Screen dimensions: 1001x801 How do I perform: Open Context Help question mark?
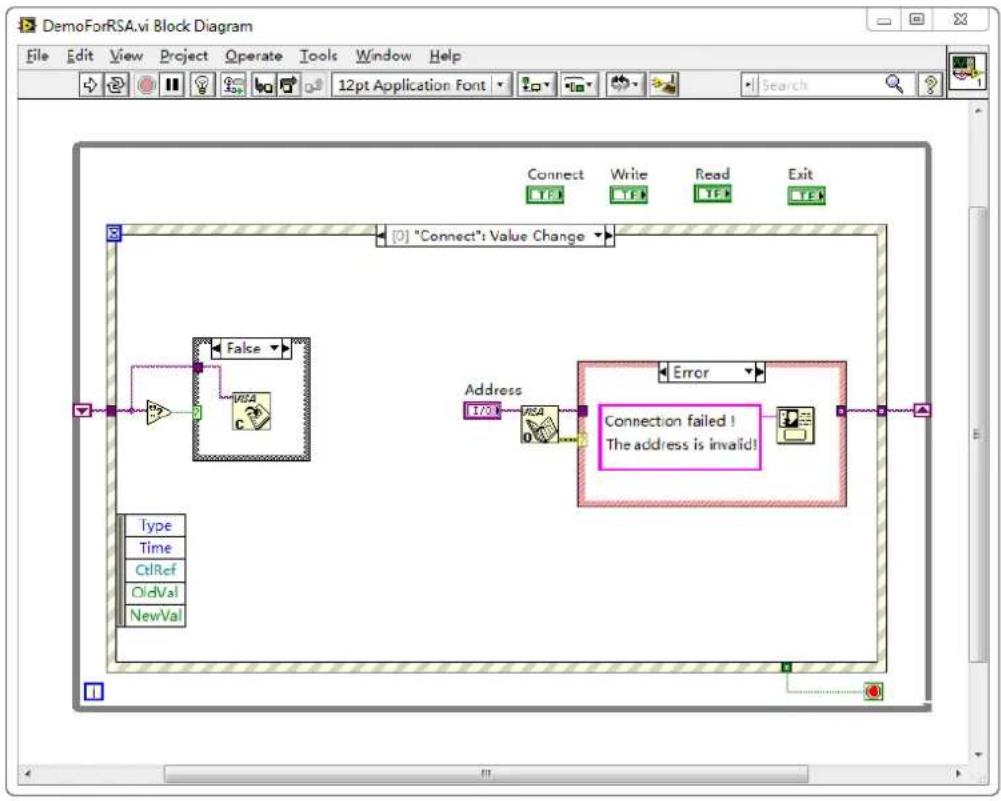[931, 85]
